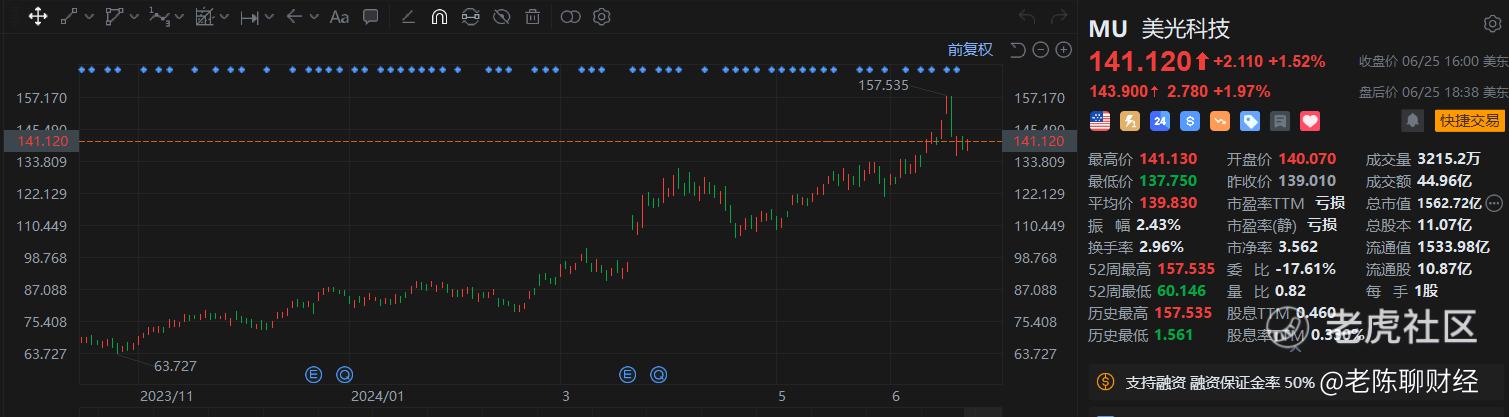Toggle the overlapping circles compare icon

tap(570, 16)
